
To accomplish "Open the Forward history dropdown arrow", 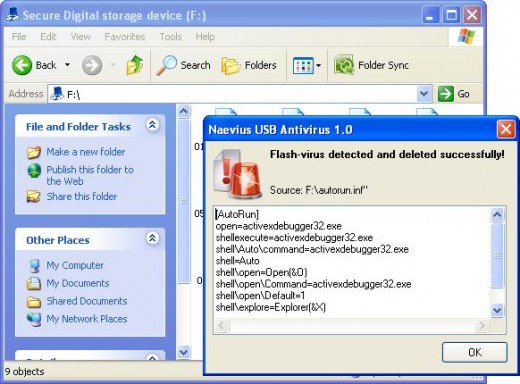I will [113, 65].
